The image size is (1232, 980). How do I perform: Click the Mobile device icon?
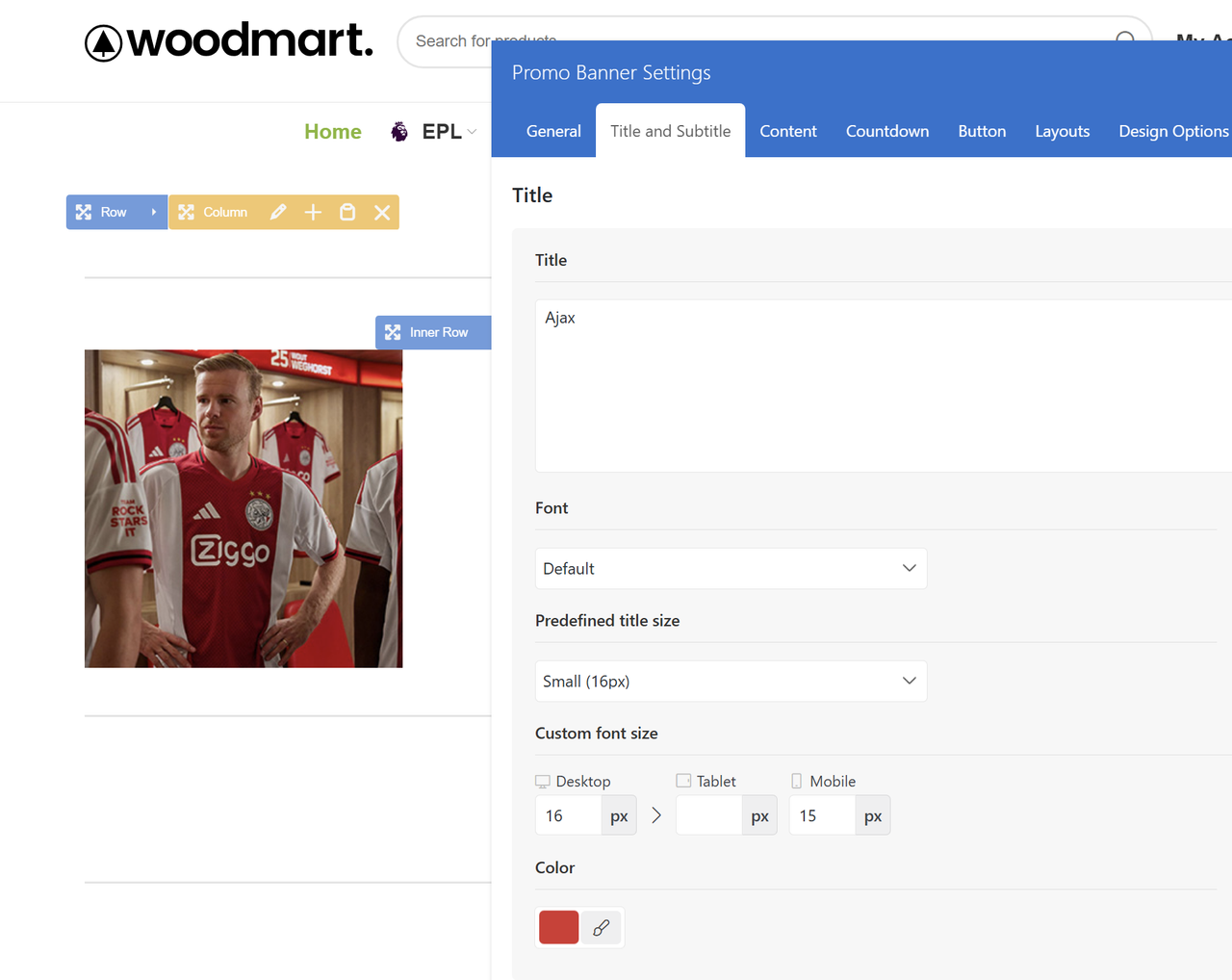[796, 781]
